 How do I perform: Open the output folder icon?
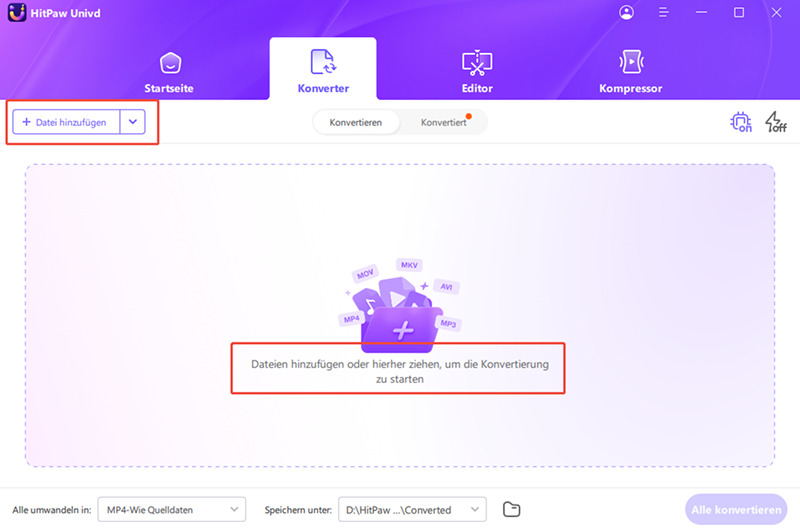(511, 509)
